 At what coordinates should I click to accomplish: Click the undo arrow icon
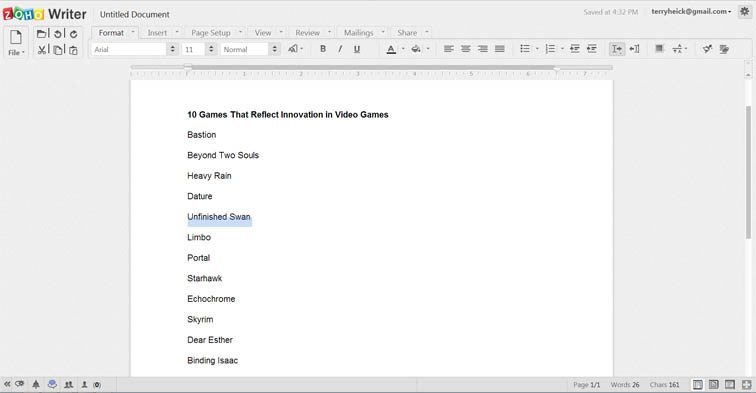tap(58, 34)
